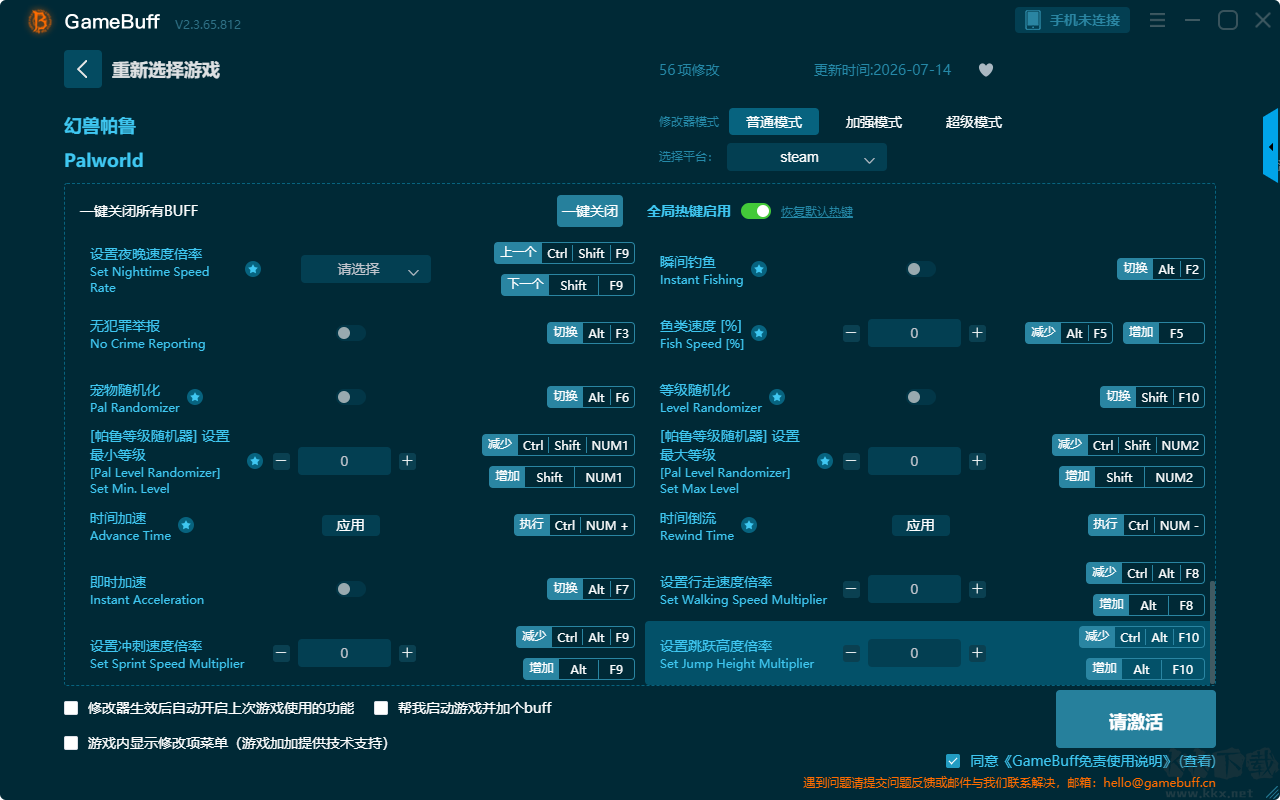This screenshot has width=1280, height=800.
Task: Increase Set Min. Level with plus button
Action: [x=407, y=461]
